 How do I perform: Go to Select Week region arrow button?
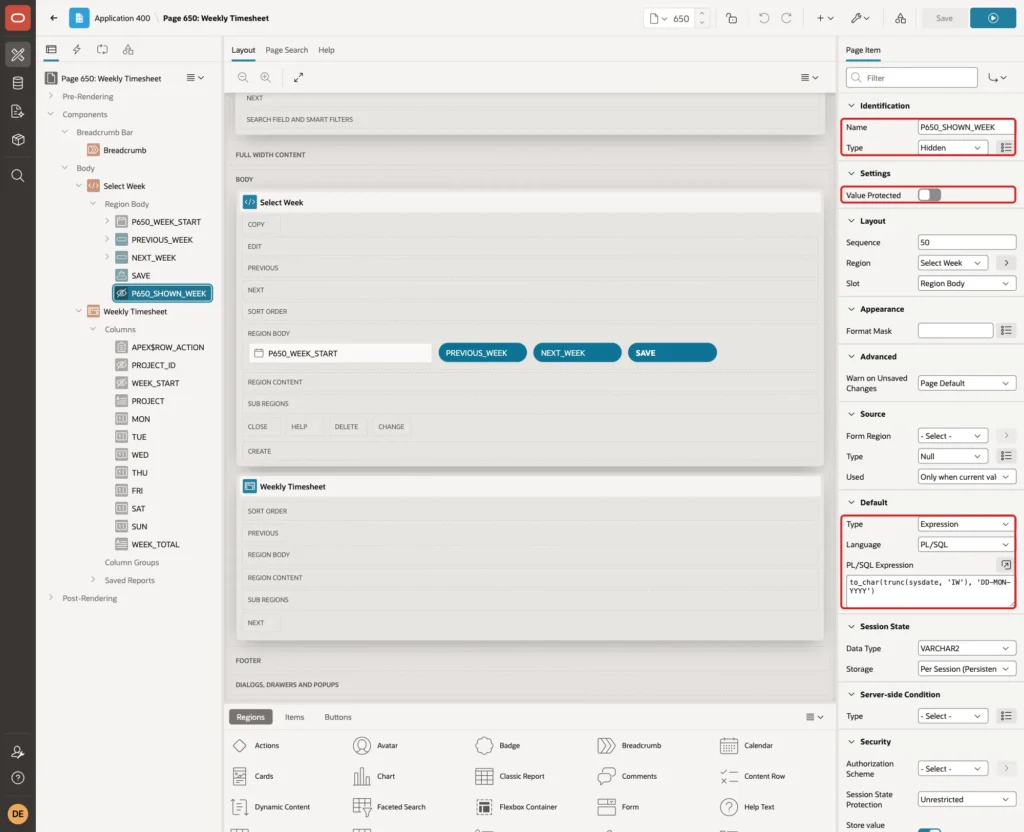[1006, 263]
